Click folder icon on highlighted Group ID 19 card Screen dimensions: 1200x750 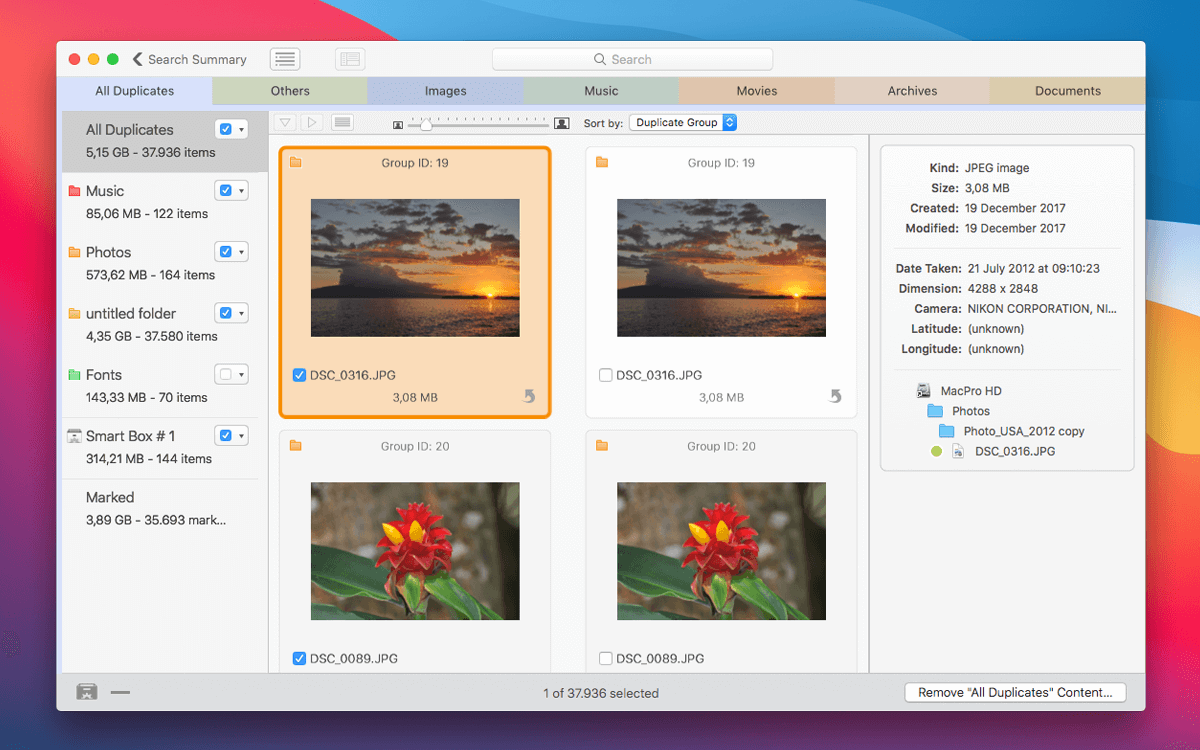tap(296, 163)
